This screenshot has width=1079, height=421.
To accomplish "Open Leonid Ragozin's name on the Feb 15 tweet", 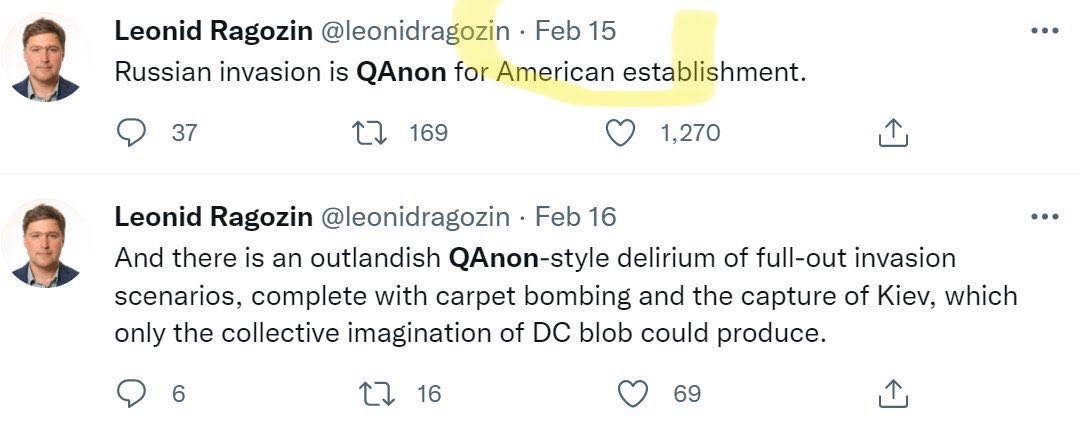I will point(213,31).
